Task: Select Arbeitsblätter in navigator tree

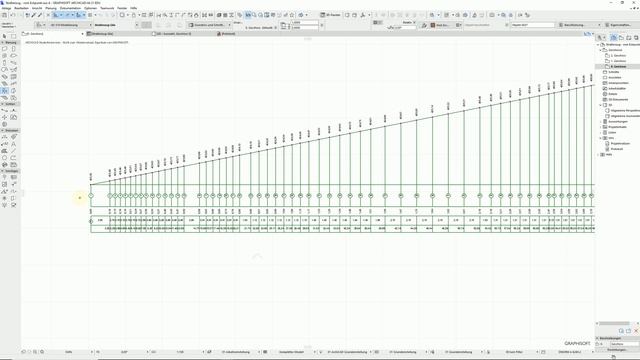Action: pos(617,89)
